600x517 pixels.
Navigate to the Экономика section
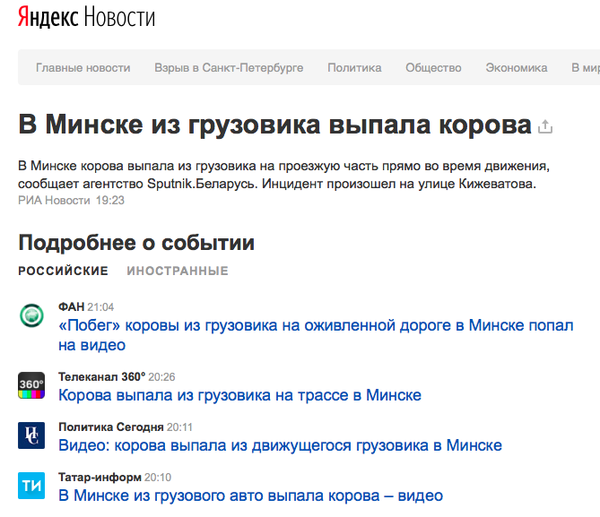(516, 68)
